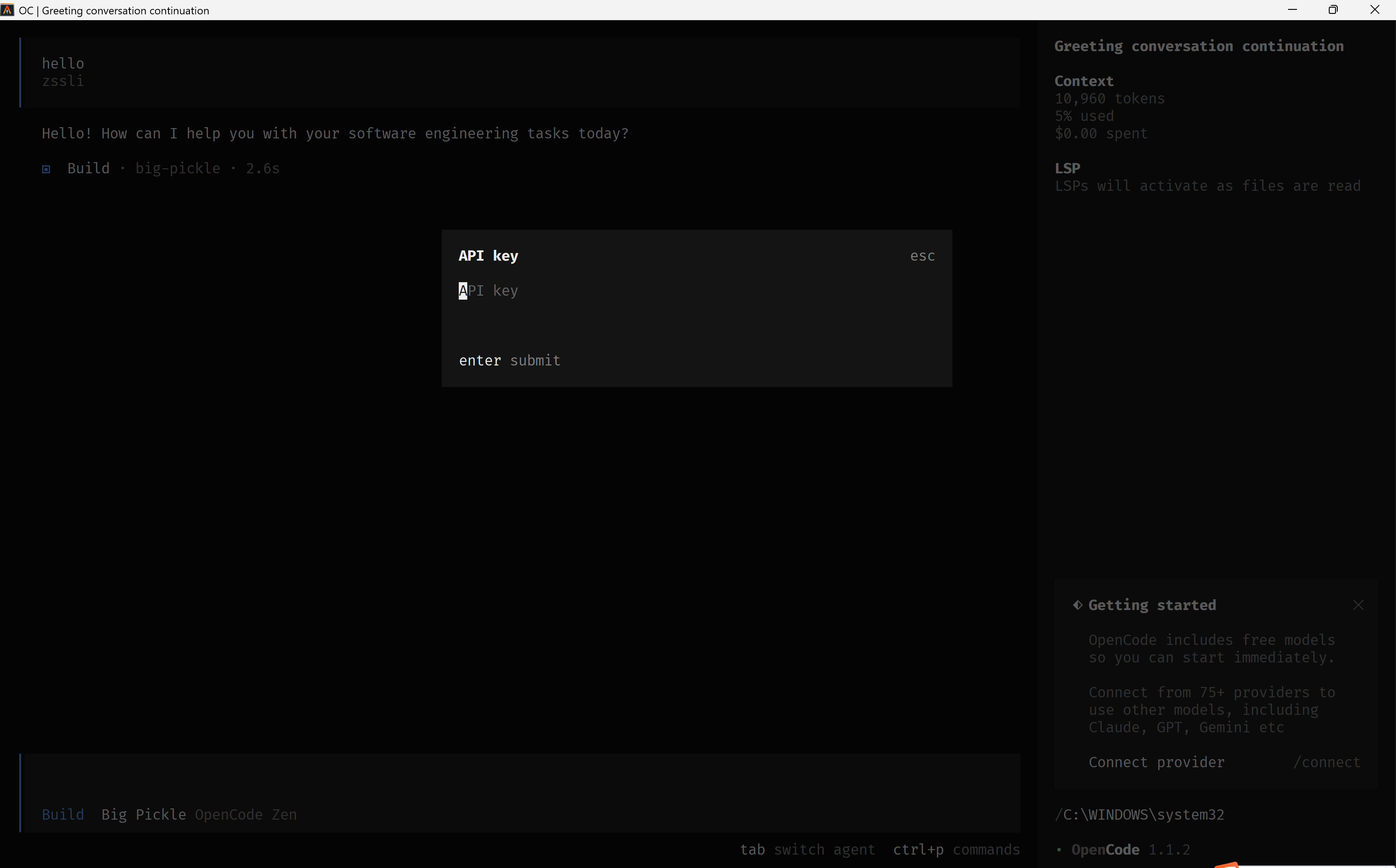Viewport: 1396px width, 868px height.
Task: Select the hello user message block
Action: [63, 63]
